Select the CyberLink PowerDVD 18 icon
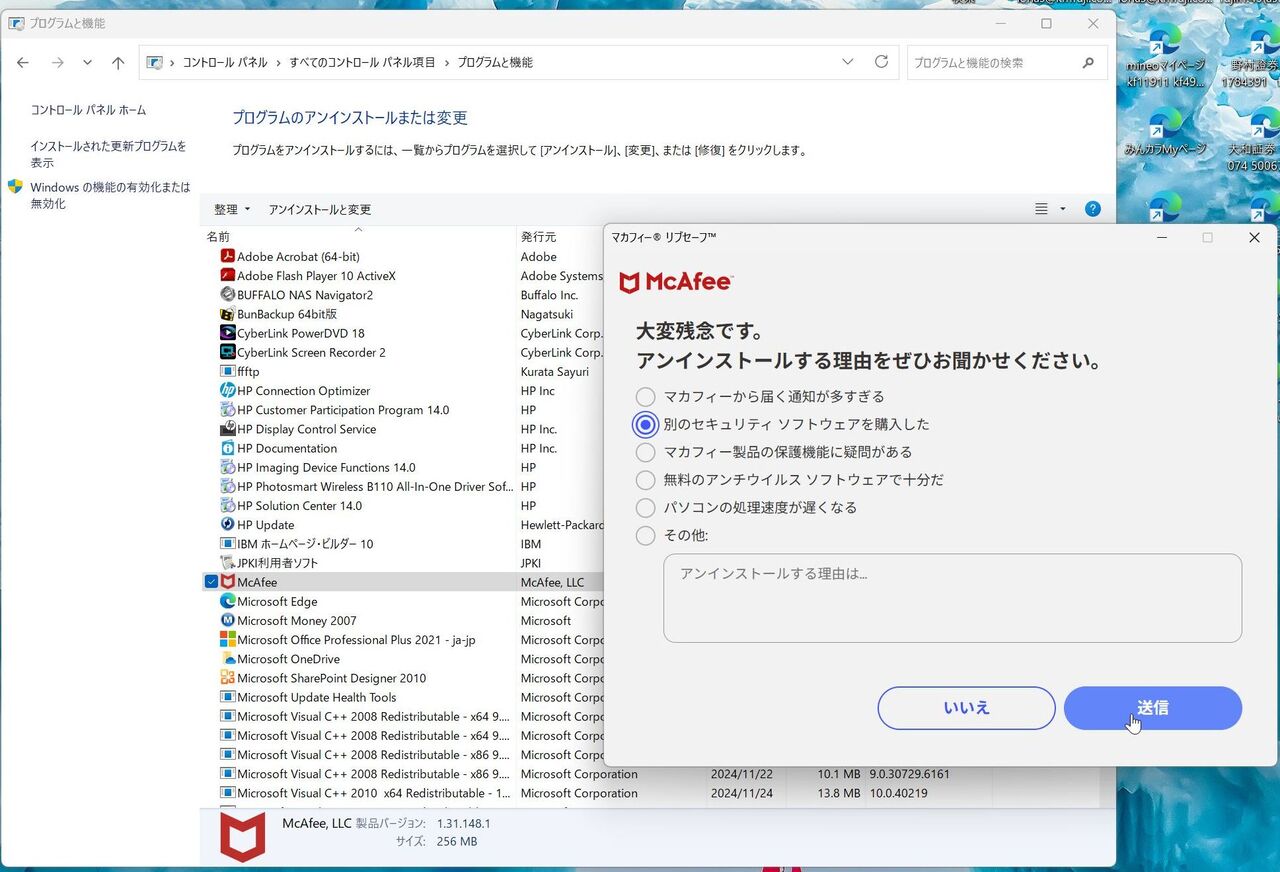Screen dimensions: 1280x872 [228, 333]
